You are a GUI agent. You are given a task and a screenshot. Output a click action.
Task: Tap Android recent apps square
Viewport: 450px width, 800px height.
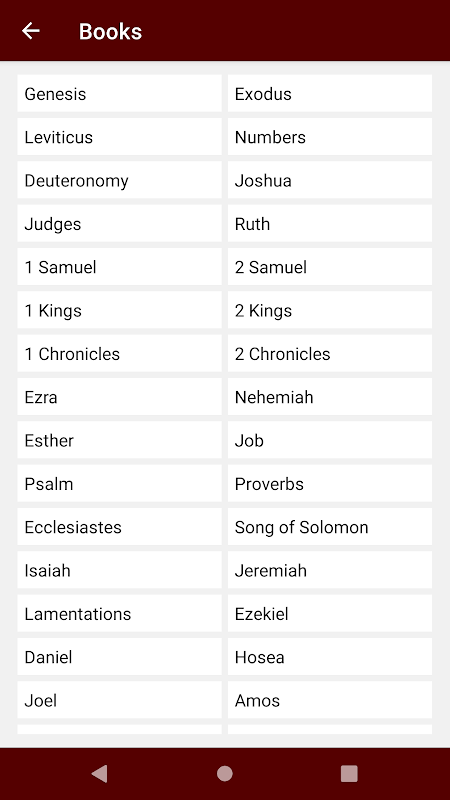point(349,773)
